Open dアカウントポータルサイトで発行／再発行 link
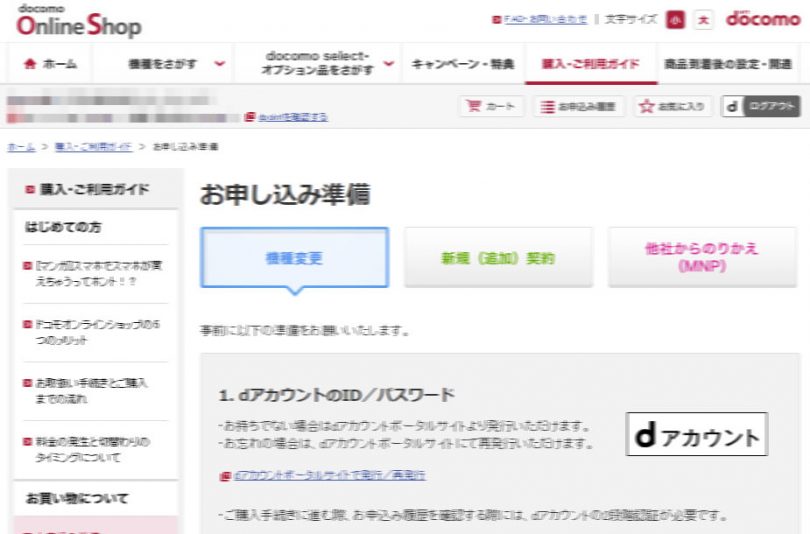The image size is (810, 534). (330, 475)
